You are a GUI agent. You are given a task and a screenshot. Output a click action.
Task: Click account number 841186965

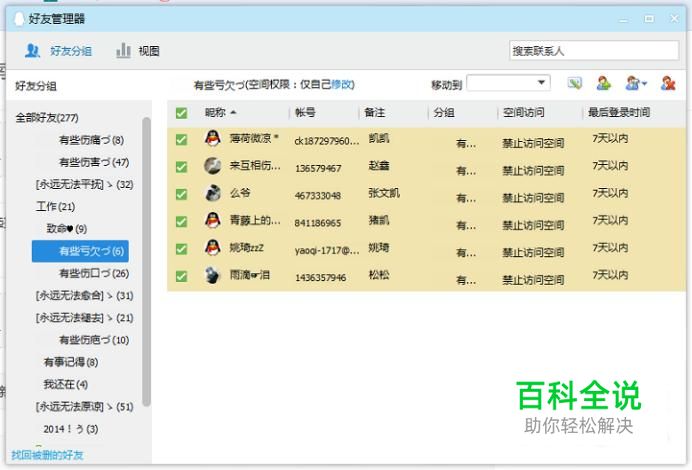tap(318, 223)
